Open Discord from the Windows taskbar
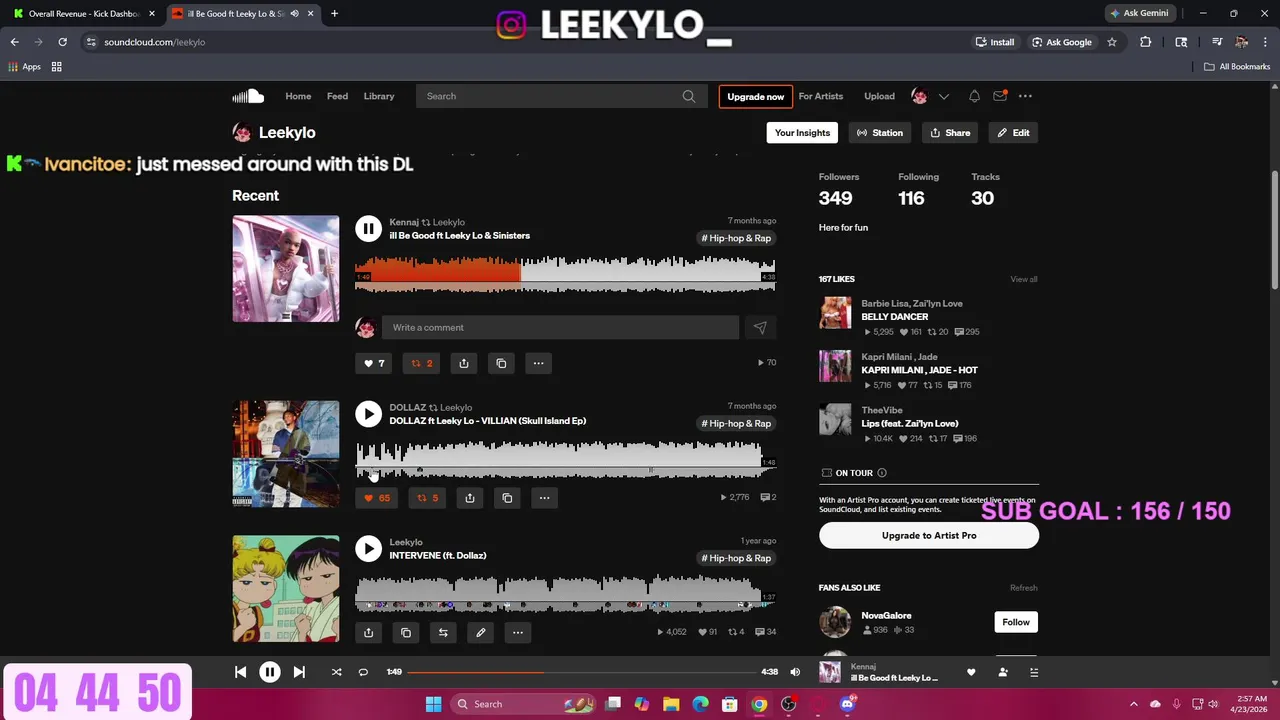This screenshot has width=1280, height=720. click(x=848, y=704)
